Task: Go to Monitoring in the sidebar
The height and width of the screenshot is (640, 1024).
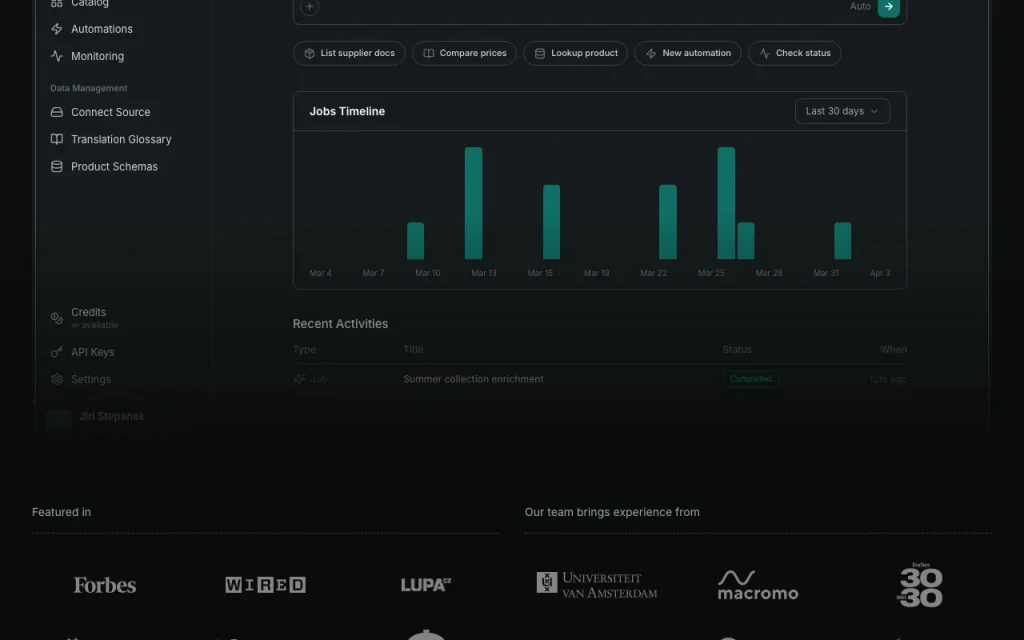Action: coord(97,56)
